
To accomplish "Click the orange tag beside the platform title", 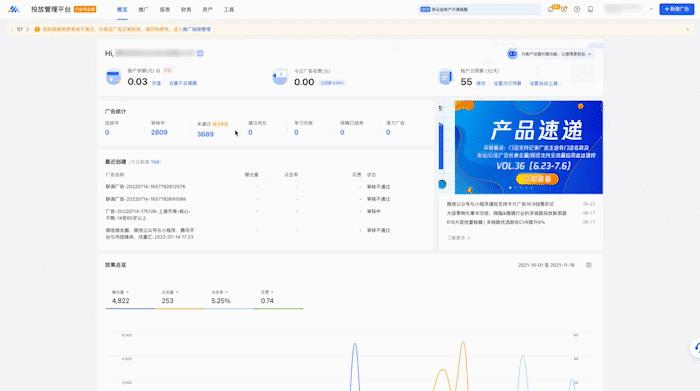I will pyautogui.click(x=85, y=9).
